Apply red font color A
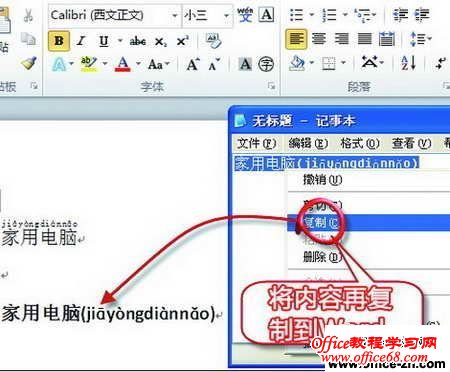This screenshot has width=450, height=372. (x=123, y=64)
